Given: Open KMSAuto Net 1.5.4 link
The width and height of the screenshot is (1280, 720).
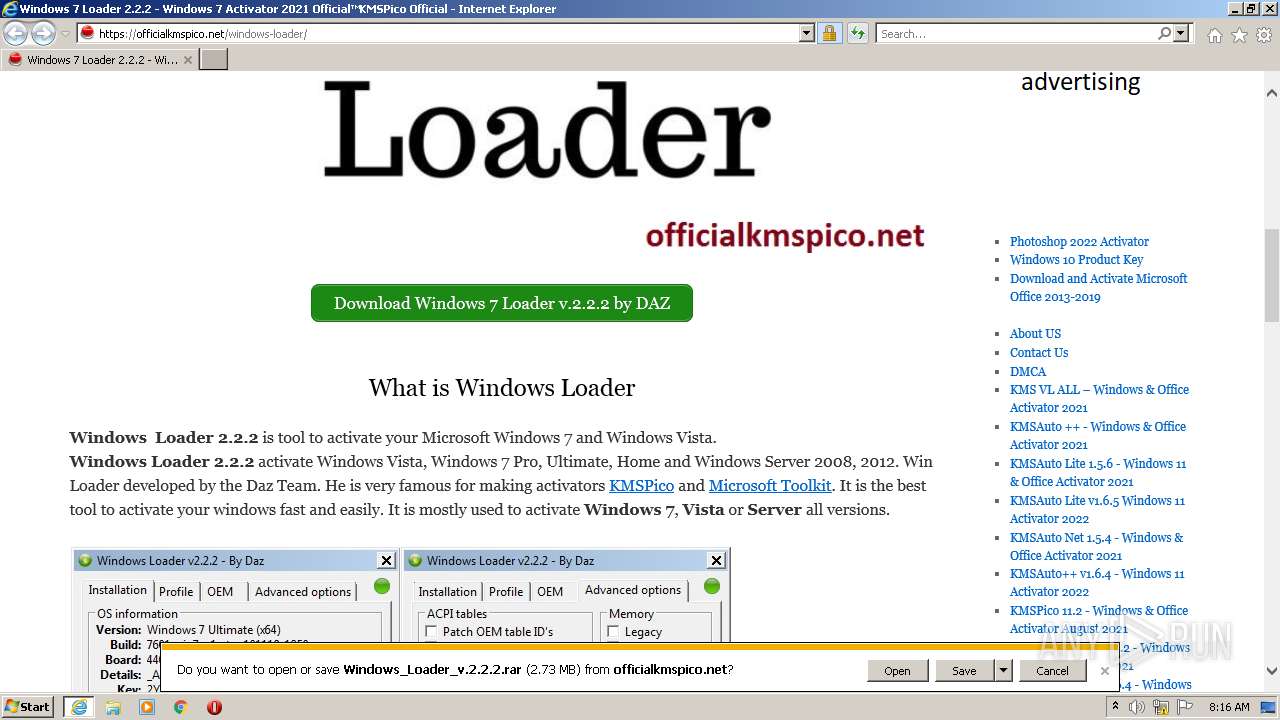Looking at the screenshot, I should point(1096,546).
